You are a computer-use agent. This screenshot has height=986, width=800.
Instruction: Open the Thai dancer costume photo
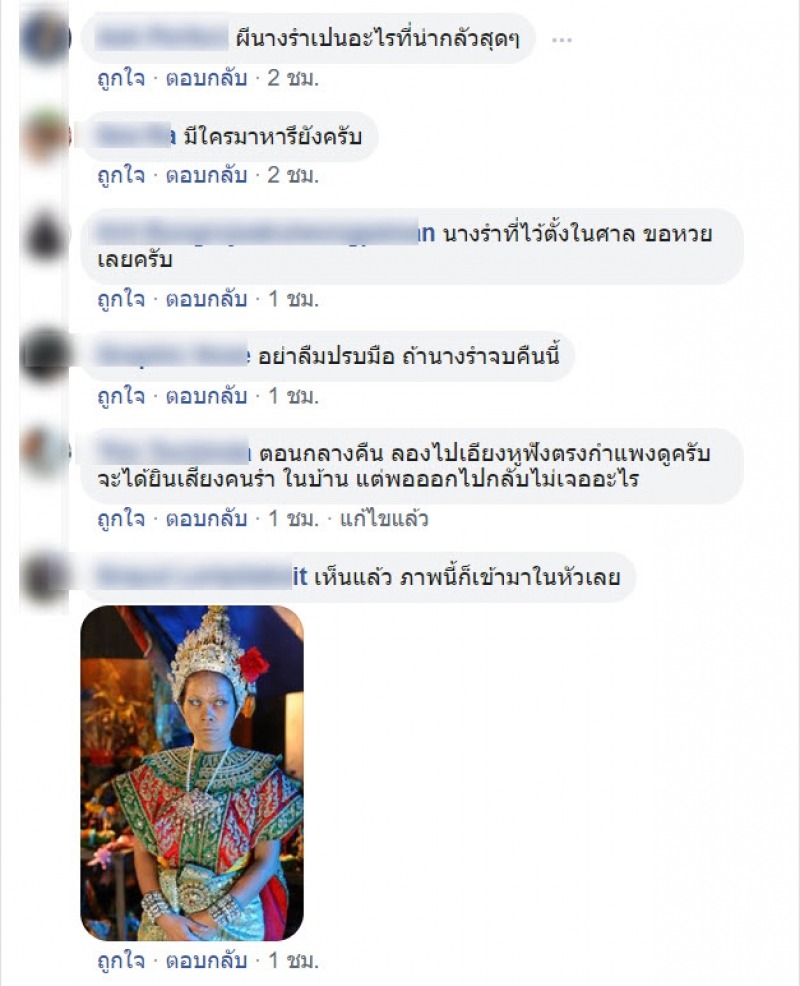pos(192,773)
